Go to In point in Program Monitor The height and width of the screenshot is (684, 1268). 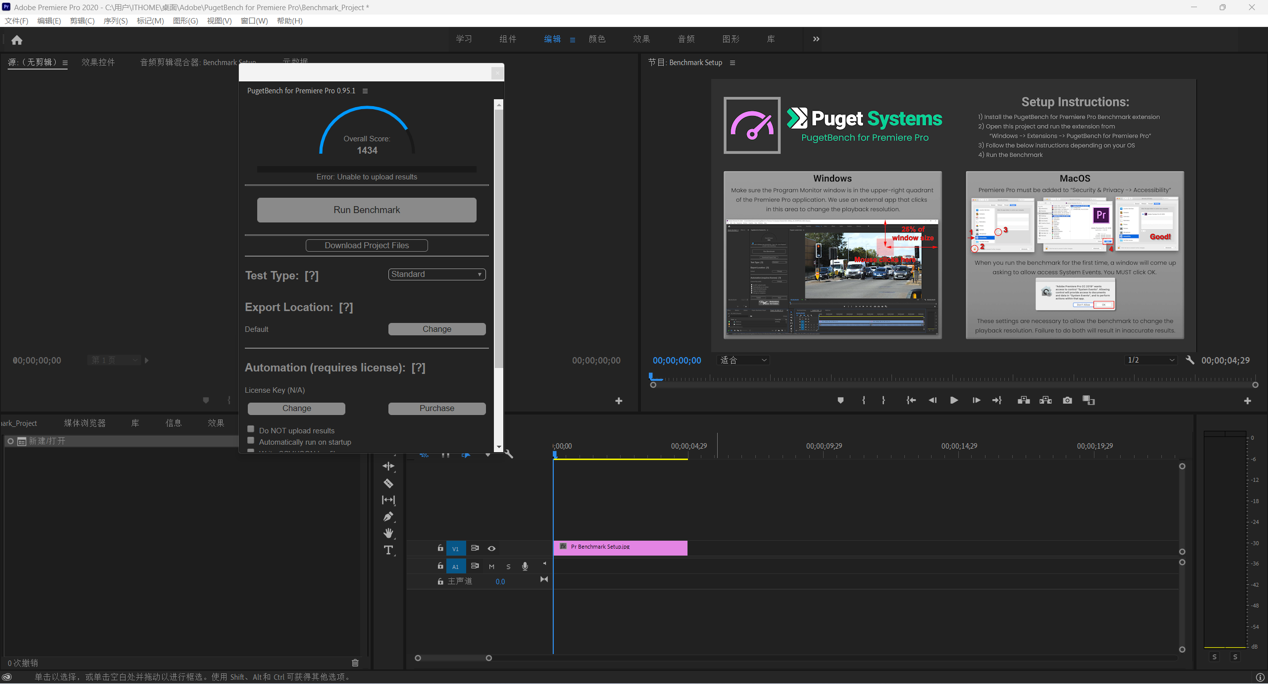tap(911, 400)
